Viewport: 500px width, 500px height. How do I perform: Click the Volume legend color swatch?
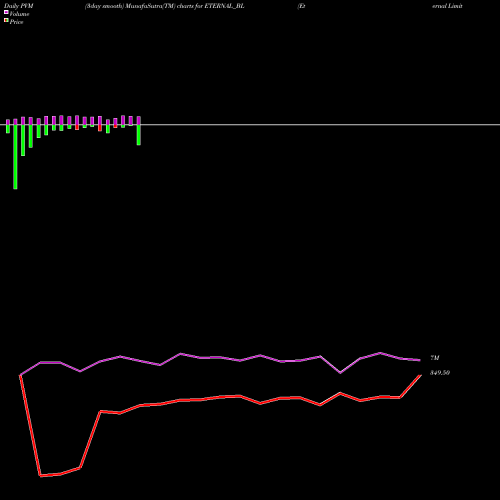(6, 12)
